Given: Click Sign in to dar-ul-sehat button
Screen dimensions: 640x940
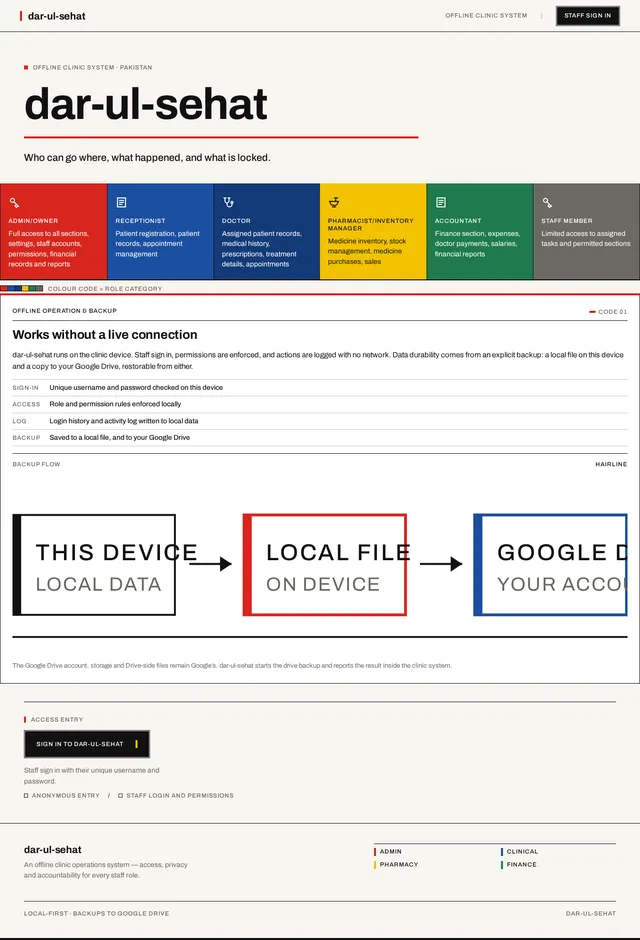Looking at the screenshot, I should click(87, 744).
